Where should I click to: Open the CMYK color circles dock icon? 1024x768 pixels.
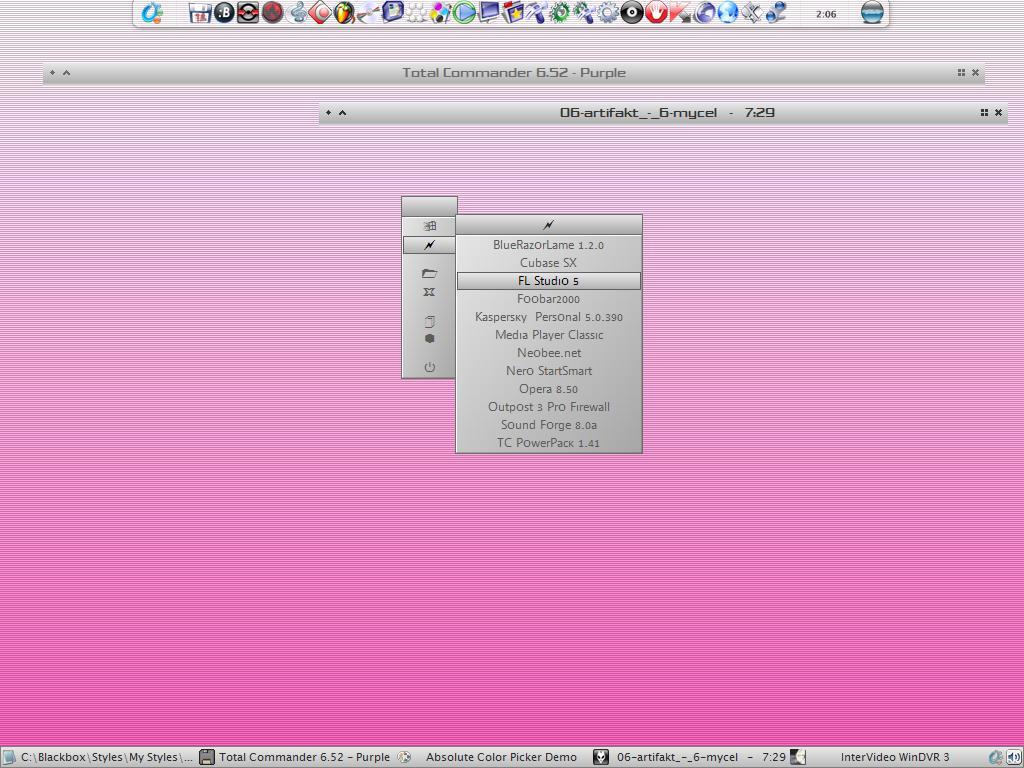click(439, 12)
